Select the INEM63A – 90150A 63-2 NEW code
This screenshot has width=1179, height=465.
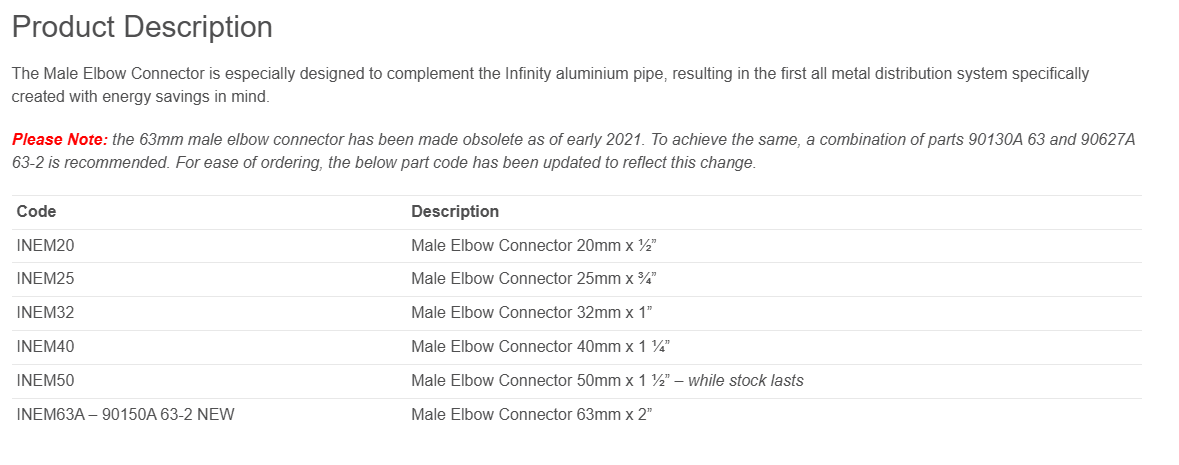pos(125,414)
